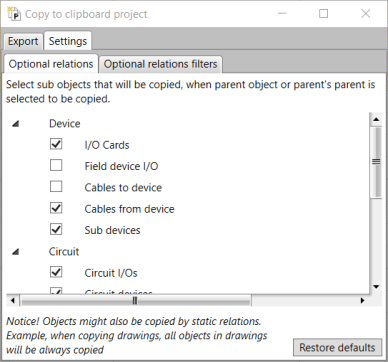Click the horizontal scrollbar right arrow

(x=362, y=301)
